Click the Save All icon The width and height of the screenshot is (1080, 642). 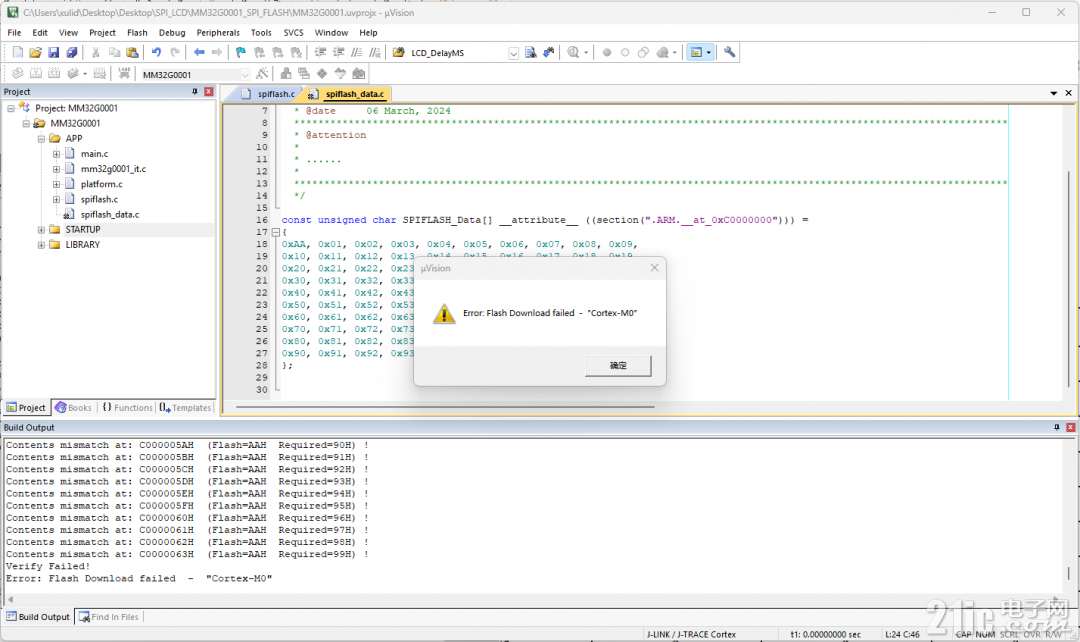click(x=72, y=52)
